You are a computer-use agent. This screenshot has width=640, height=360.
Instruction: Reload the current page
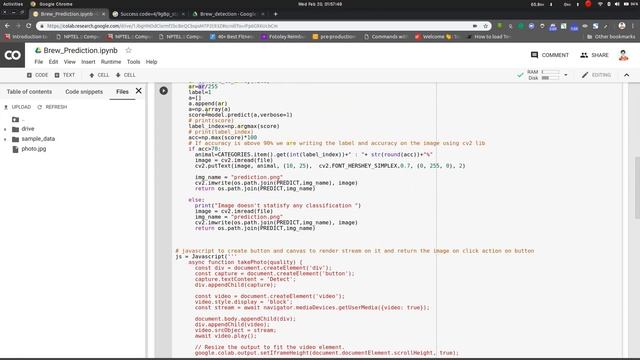pos(29,26)
